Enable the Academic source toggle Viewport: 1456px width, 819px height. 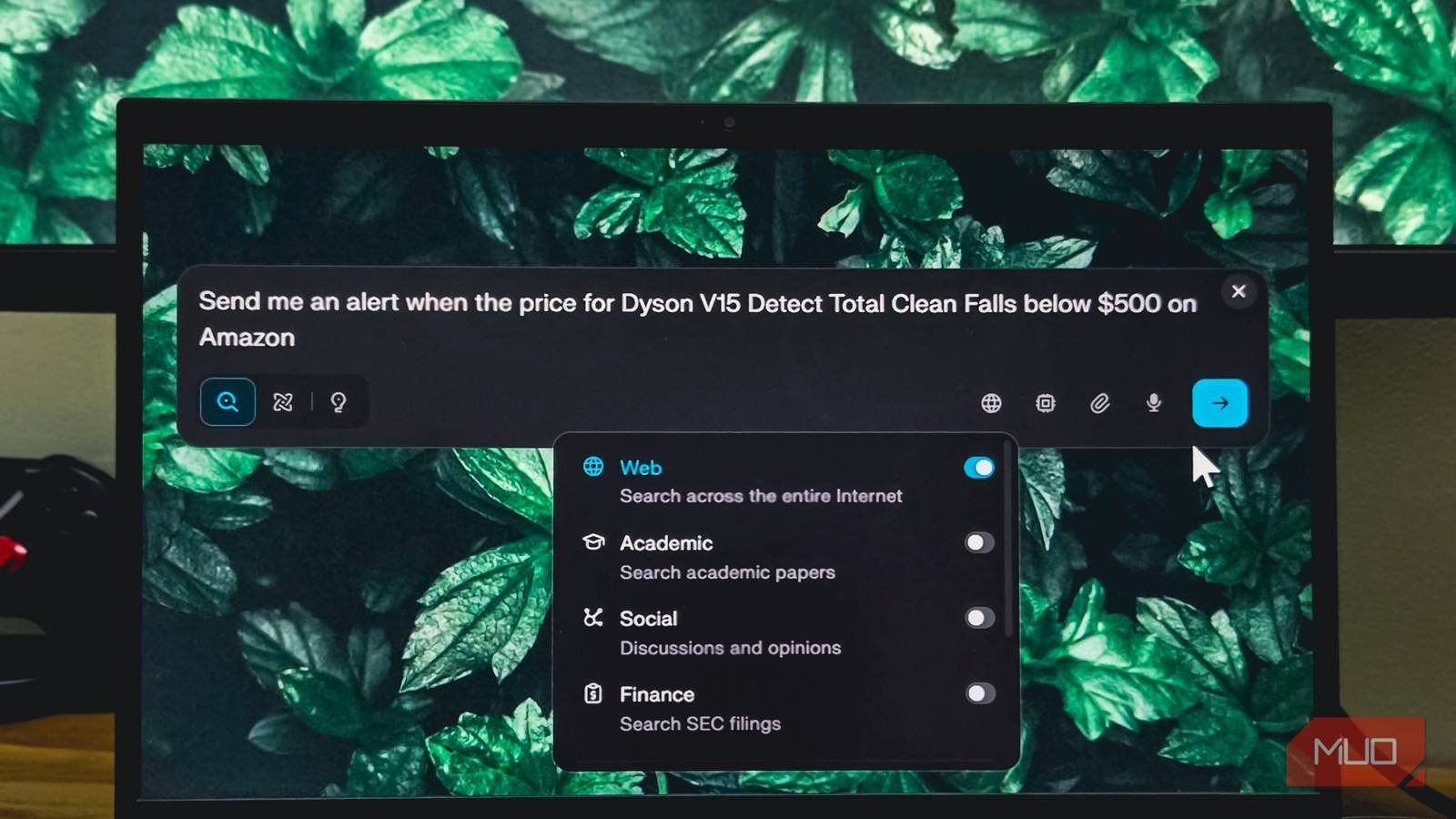979,543
